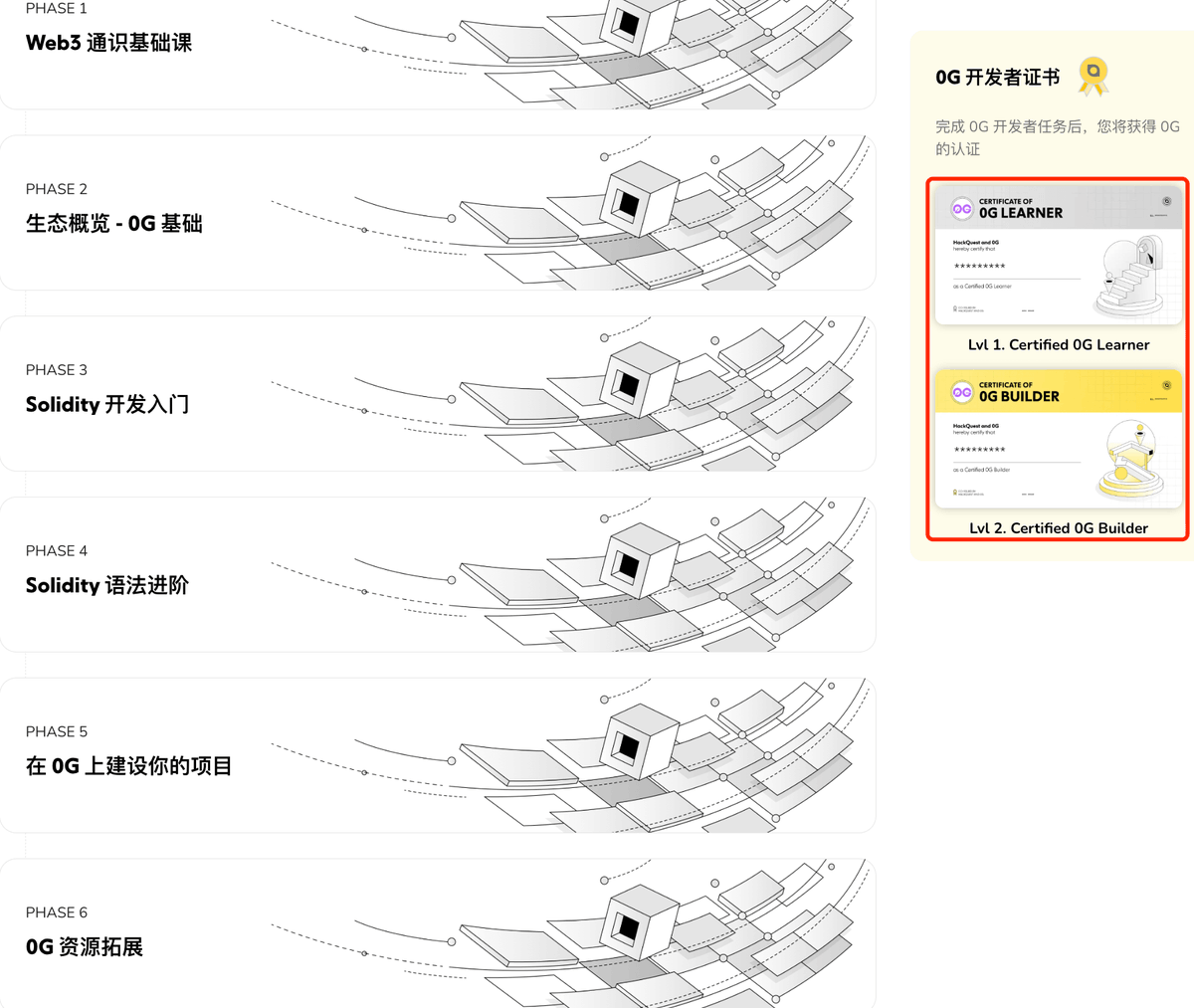Viewport: 1194px width, 1008px height.
Task: Click the small round icon on Learner certificate header
Action: [1167, 201]
